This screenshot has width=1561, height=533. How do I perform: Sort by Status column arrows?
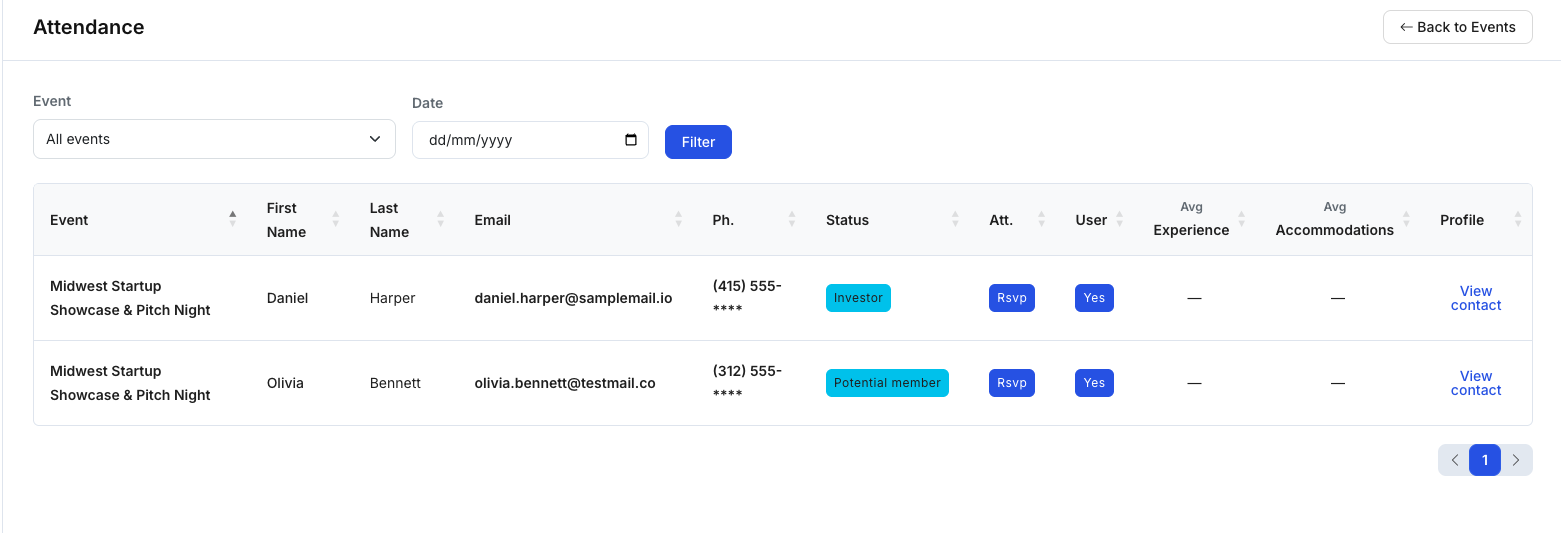point(955,219)
